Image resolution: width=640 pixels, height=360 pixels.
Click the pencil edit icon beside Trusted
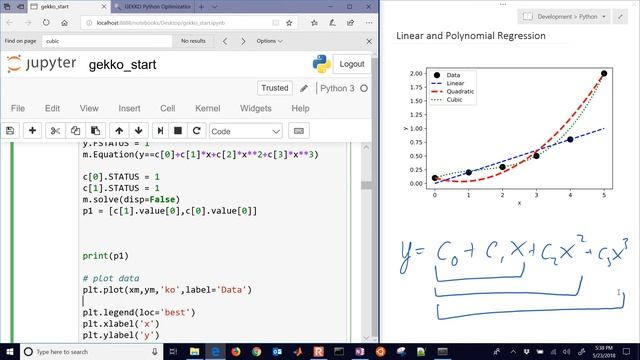pos(304,88)
